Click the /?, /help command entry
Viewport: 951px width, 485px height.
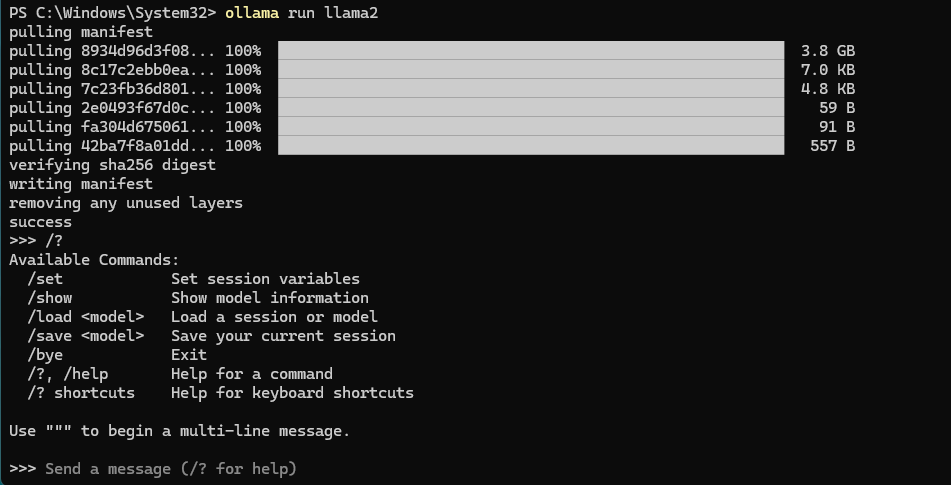click(67, 373)
